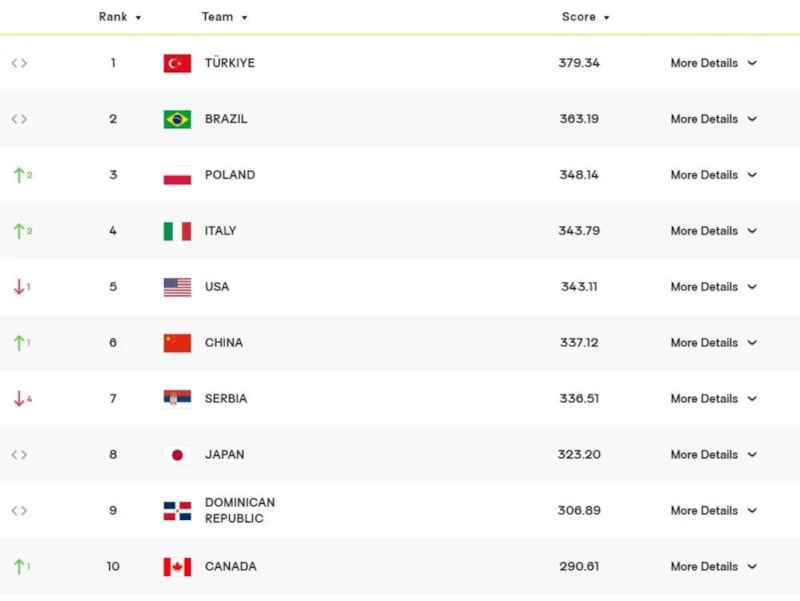Screen dimensions: 800x601
Task: Click the Brazil flag icon
Action: (177, 119)
